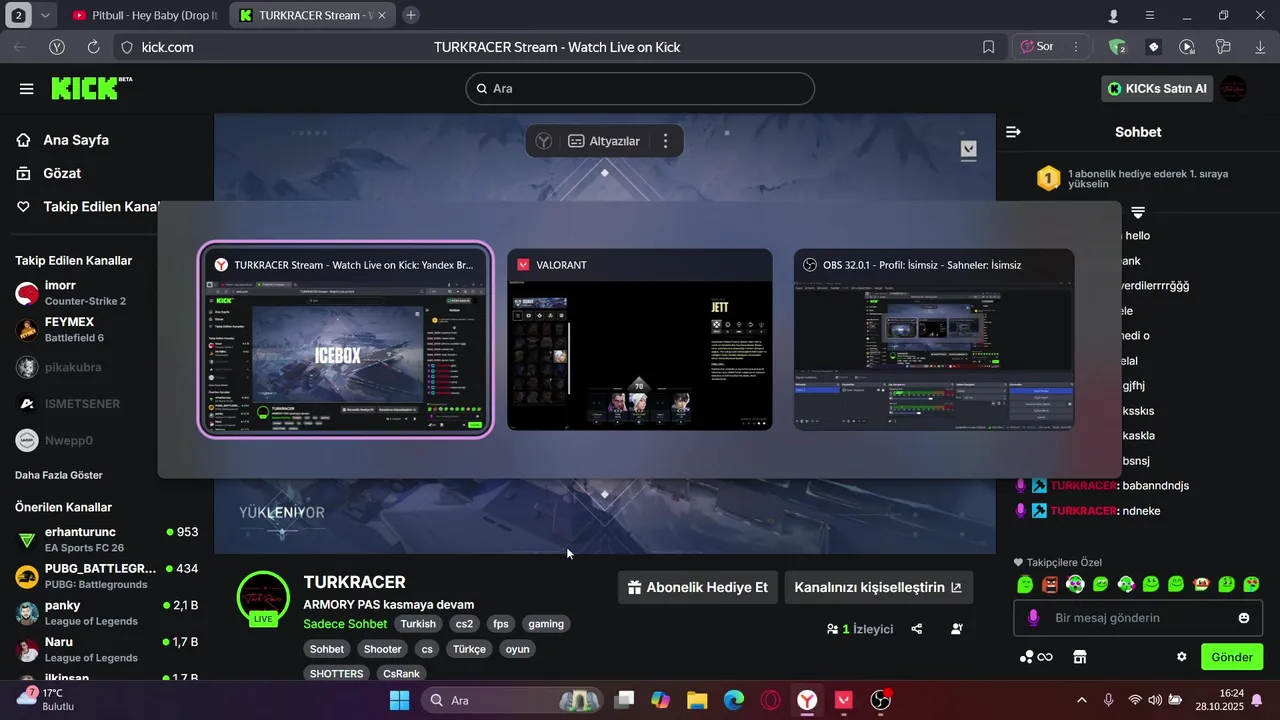Image resolution: width=1280 pixels, height=720 pixels.
Task: Open File Explorer from taskbar
Action: (697, 701)
